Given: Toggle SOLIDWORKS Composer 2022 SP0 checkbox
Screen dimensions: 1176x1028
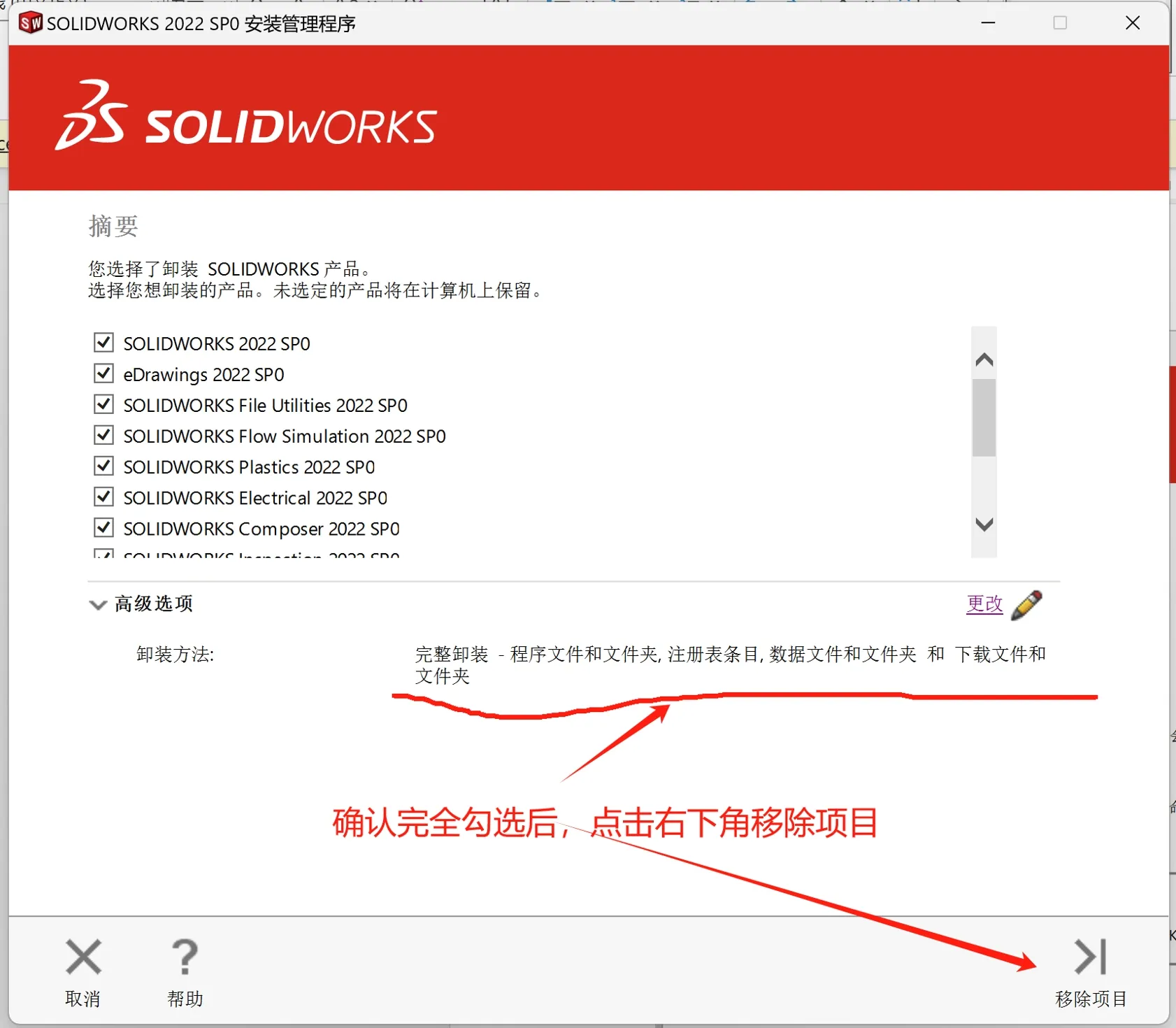Looking at the screenshot, I should pyautogui.click(x=103, y=527).
